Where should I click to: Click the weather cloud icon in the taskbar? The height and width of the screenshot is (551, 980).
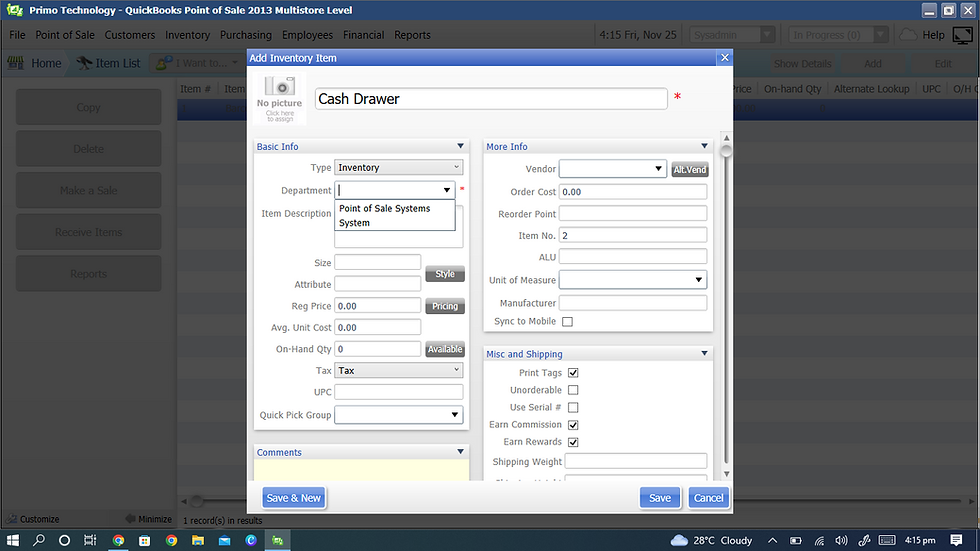coord(679,540)
